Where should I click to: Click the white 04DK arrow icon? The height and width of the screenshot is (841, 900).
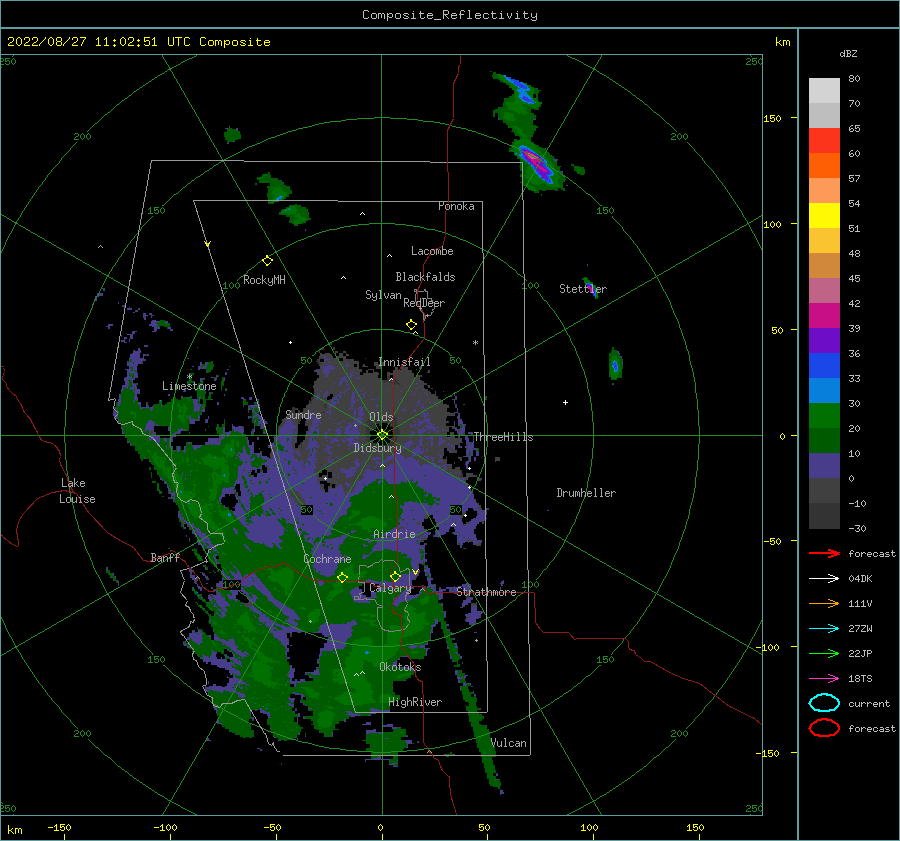tap(824, 578)
